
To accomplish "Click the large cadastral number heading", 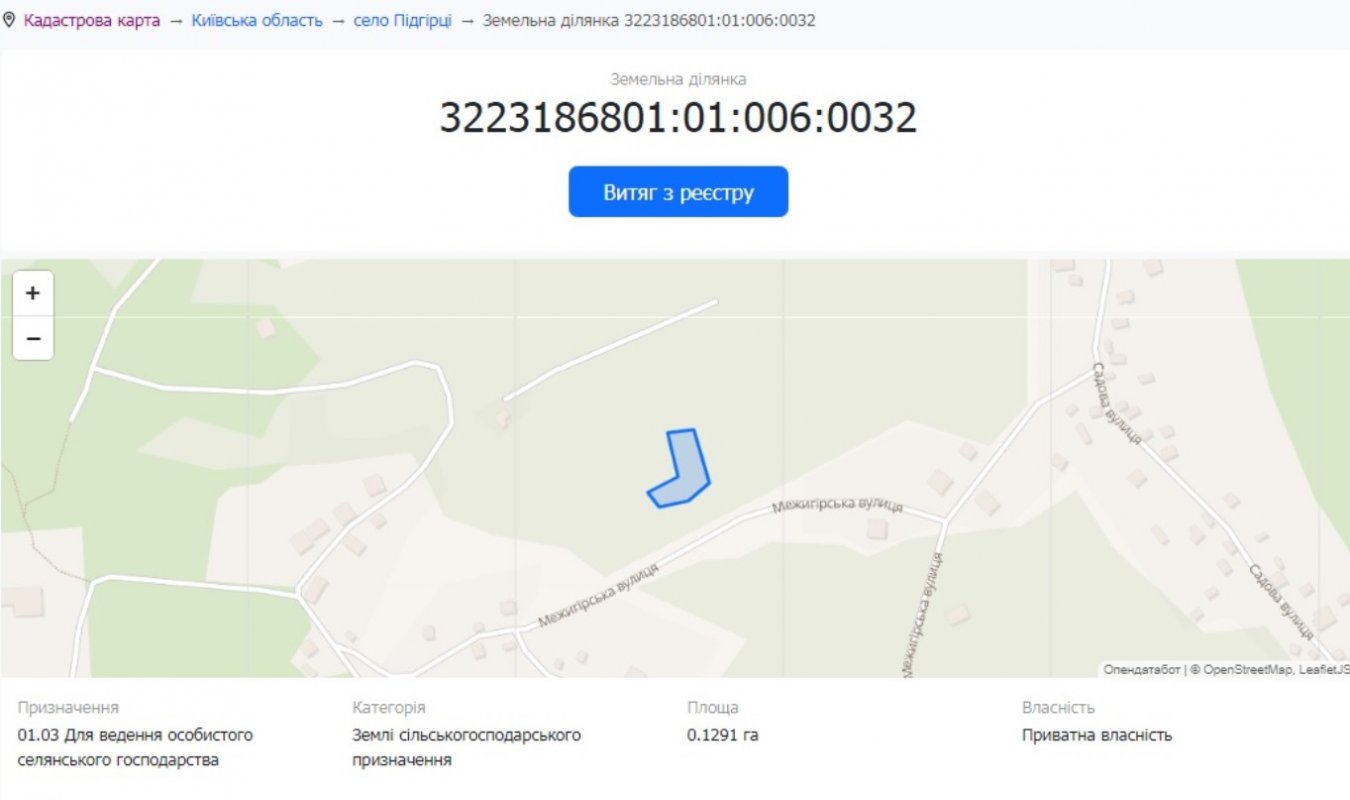I will pos(678,118).
